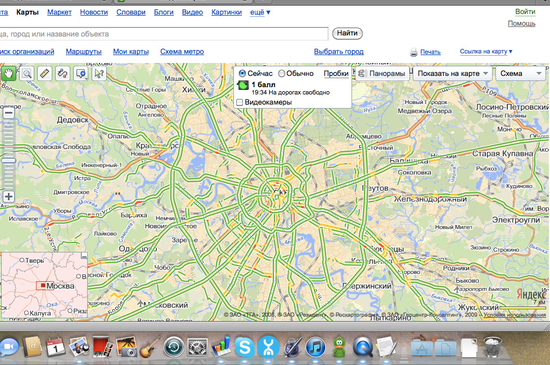Screen dimensions: 550x365
Task: Click the green traffic level indicator icon
Action: [243, 85]
